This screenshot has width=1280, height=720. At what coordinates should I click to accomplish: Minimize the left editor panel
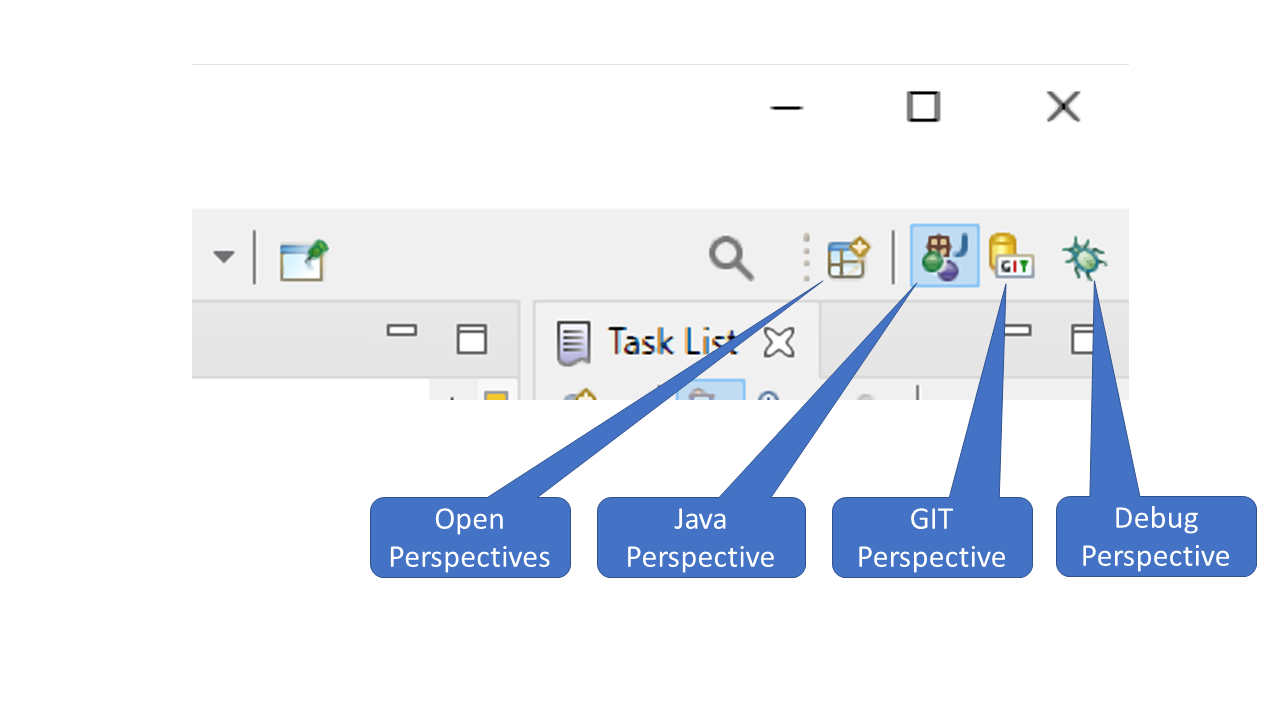[402, 331]
